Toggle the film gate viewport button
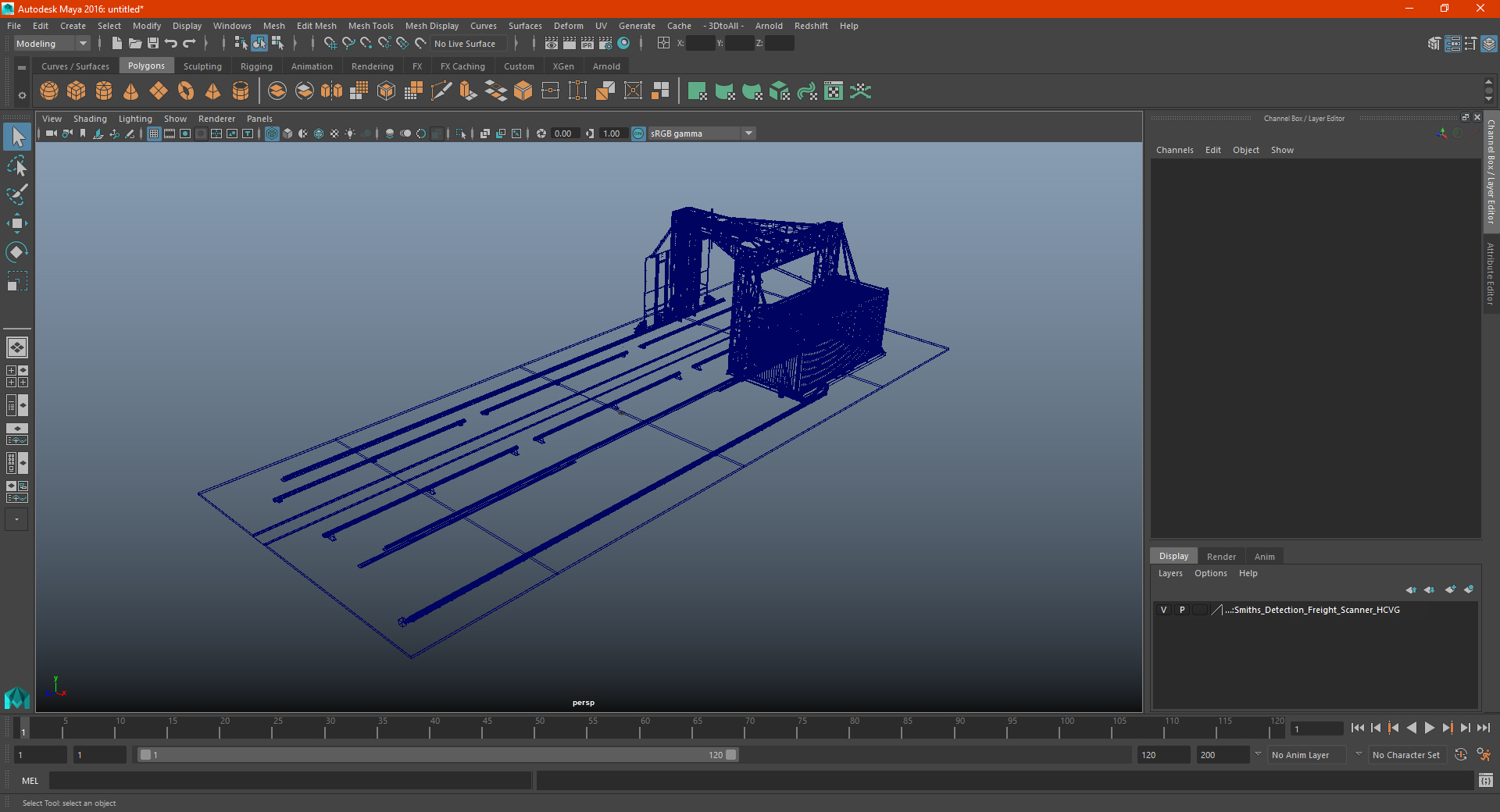 (170, 134)
